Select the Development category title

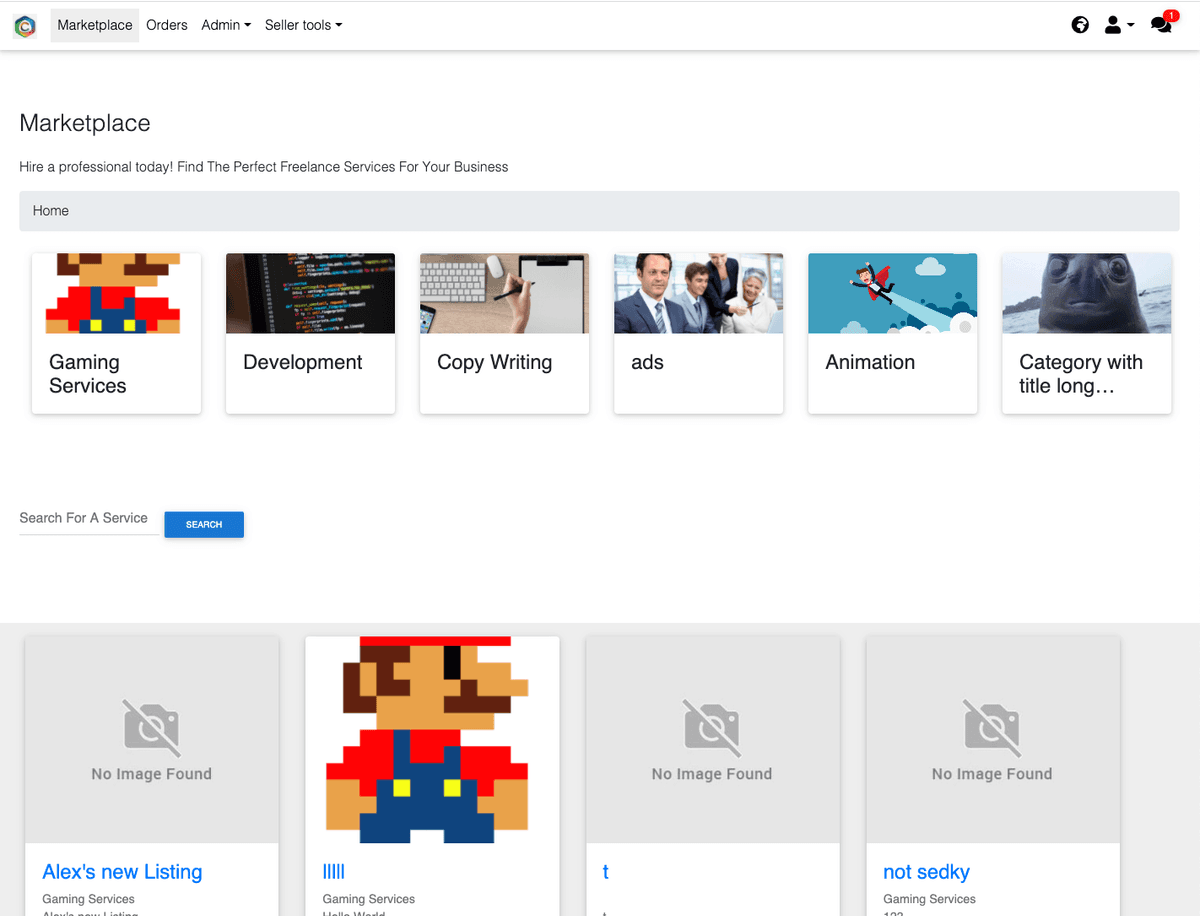[x=303, y=362]
